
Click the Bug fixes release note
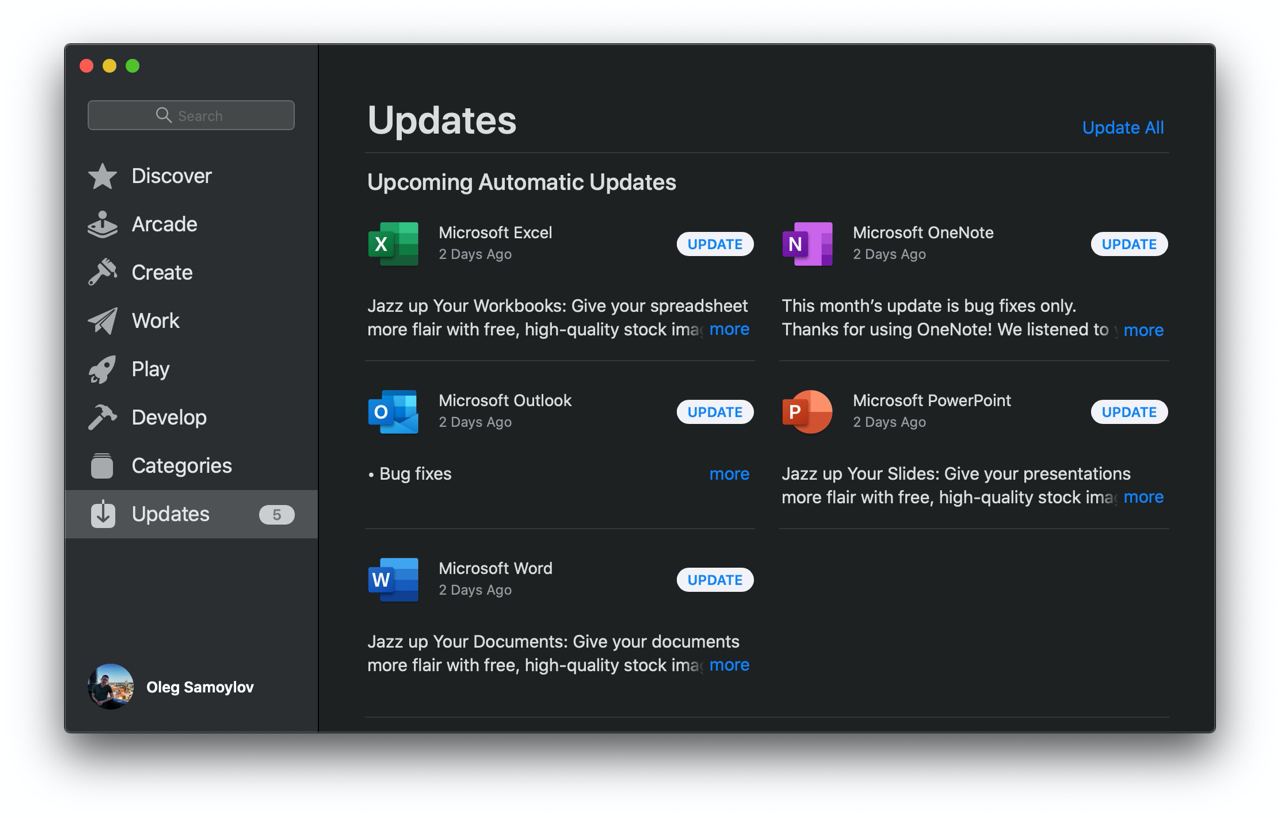point(410,474)
